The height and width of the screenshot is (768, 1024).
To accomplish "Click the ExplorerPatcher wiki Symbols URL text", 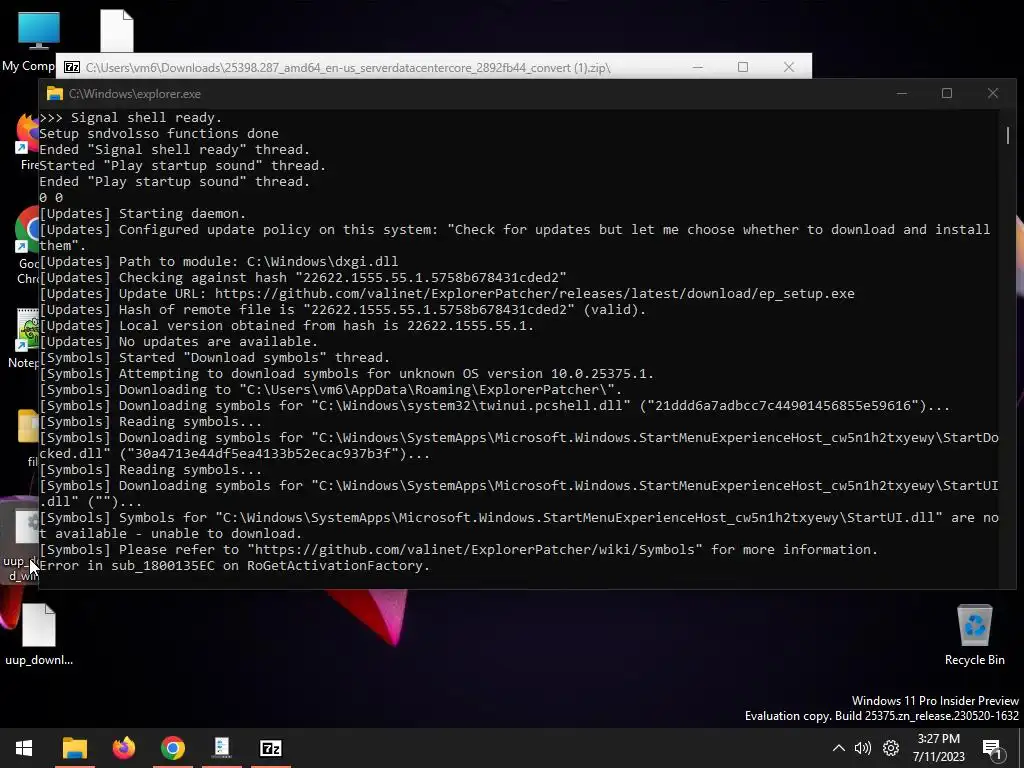I will [x=475, y=549].
